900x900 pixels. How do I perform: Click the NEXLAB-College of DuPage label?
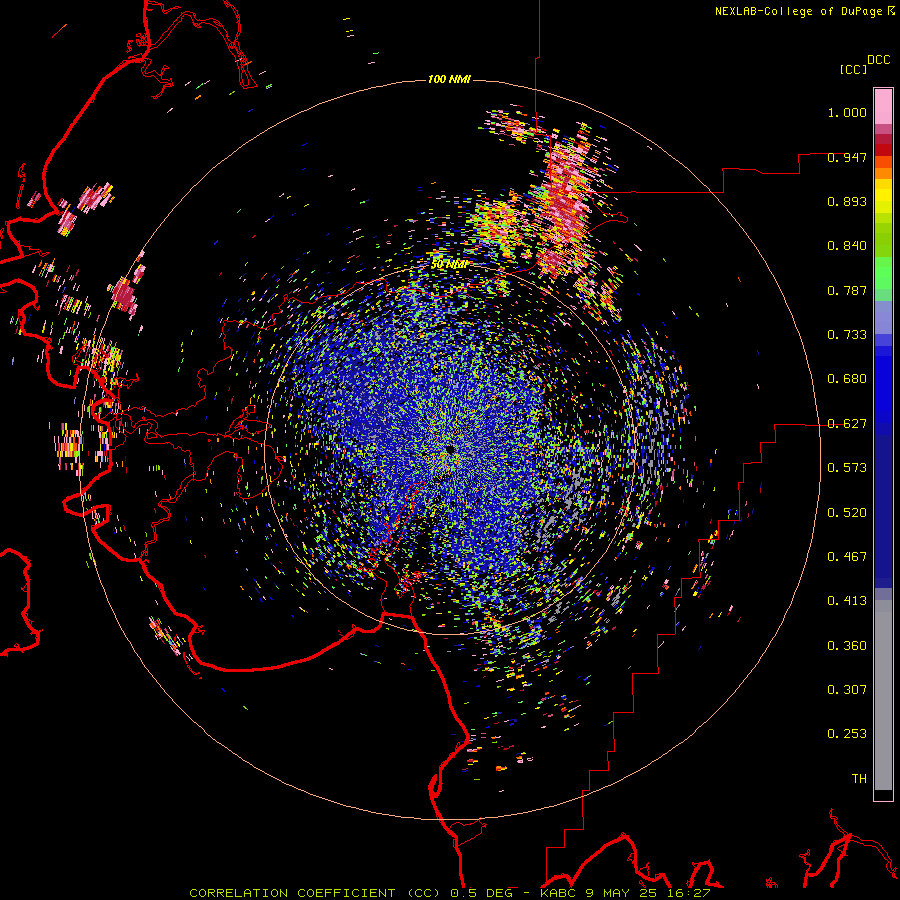click(x=798, y=11)
